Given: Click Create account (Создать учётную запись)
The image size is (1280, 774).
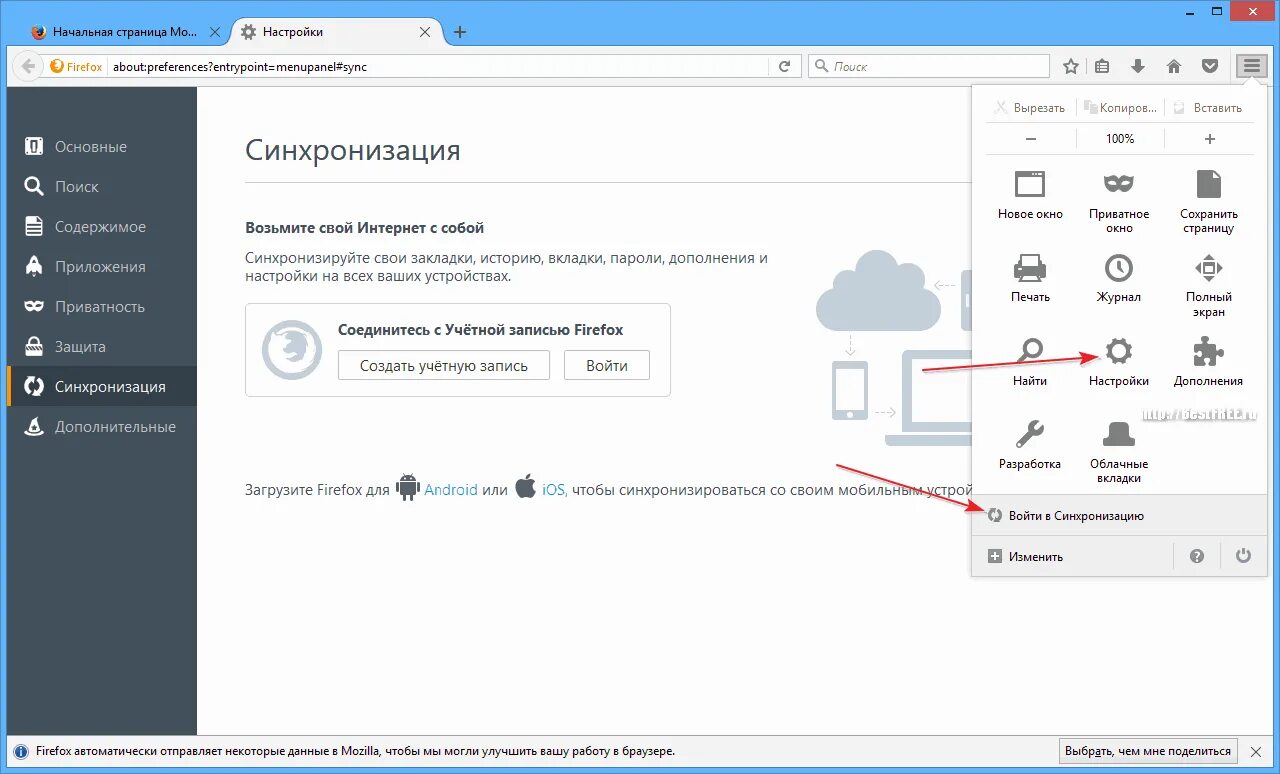Looking at the screenshot, I should (x=444, y=365).
